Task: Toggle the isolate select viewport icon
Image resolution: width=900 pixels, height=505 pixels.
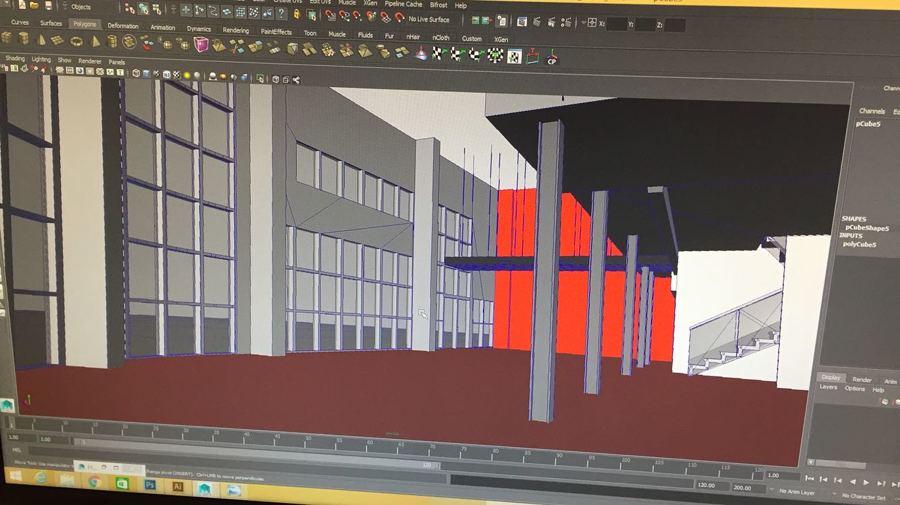Action: 260,77
